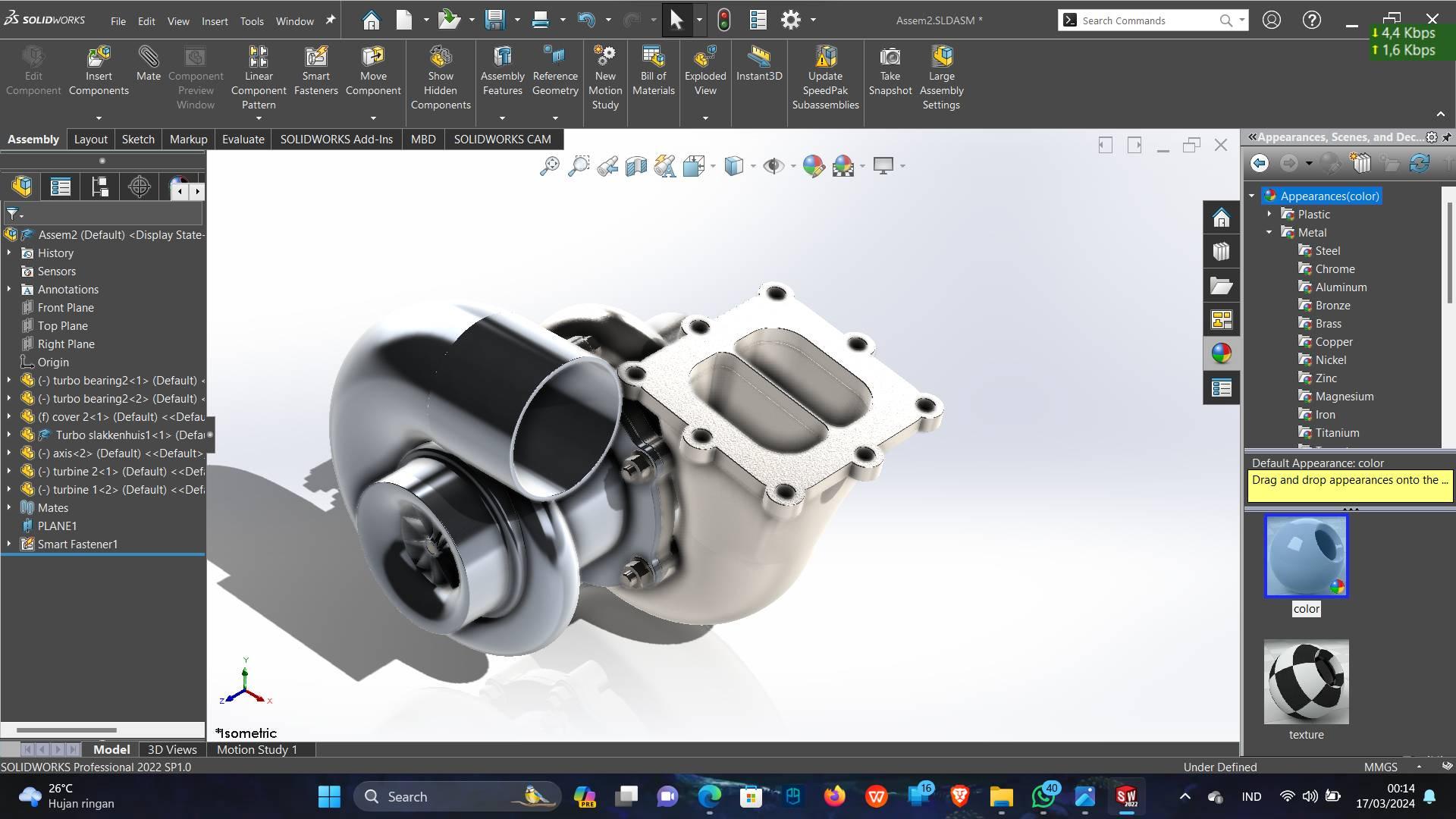Switch to the Sketch tab

(x=138, y=140)
